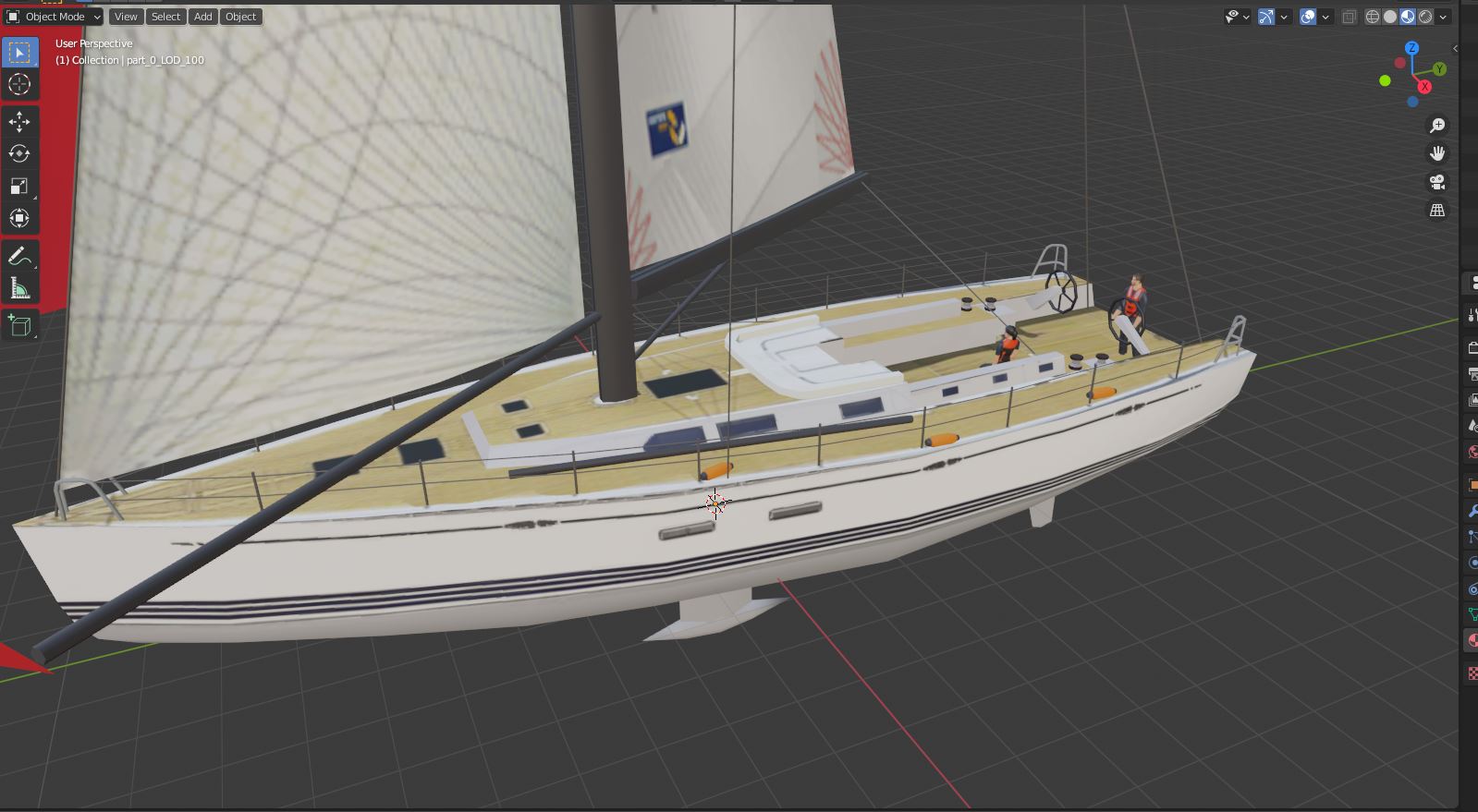This screenshot has width=1478, height=812.
Task: Click the unlabeled dark red gizmo dot
Action: point(1400,63)
